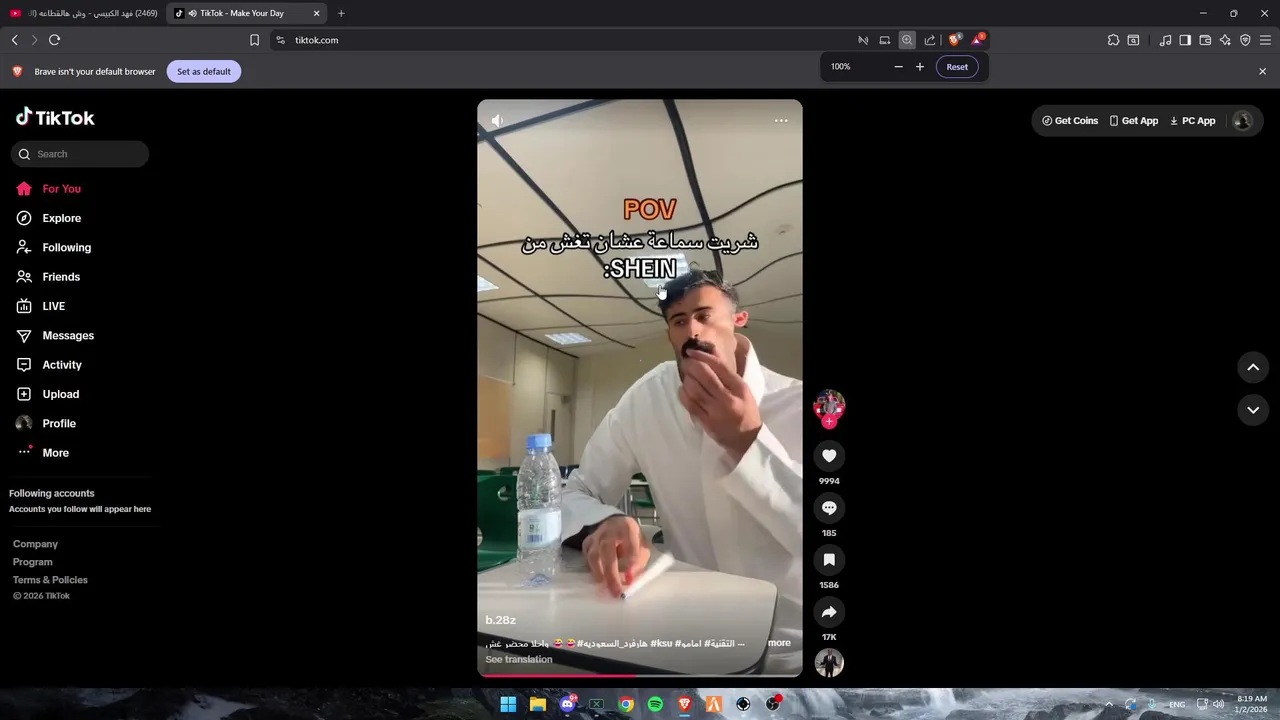Dismiss the default browser notification bar
Image resolution: width=1280 pixels, height=720 pixels.
click(1262, 71)
